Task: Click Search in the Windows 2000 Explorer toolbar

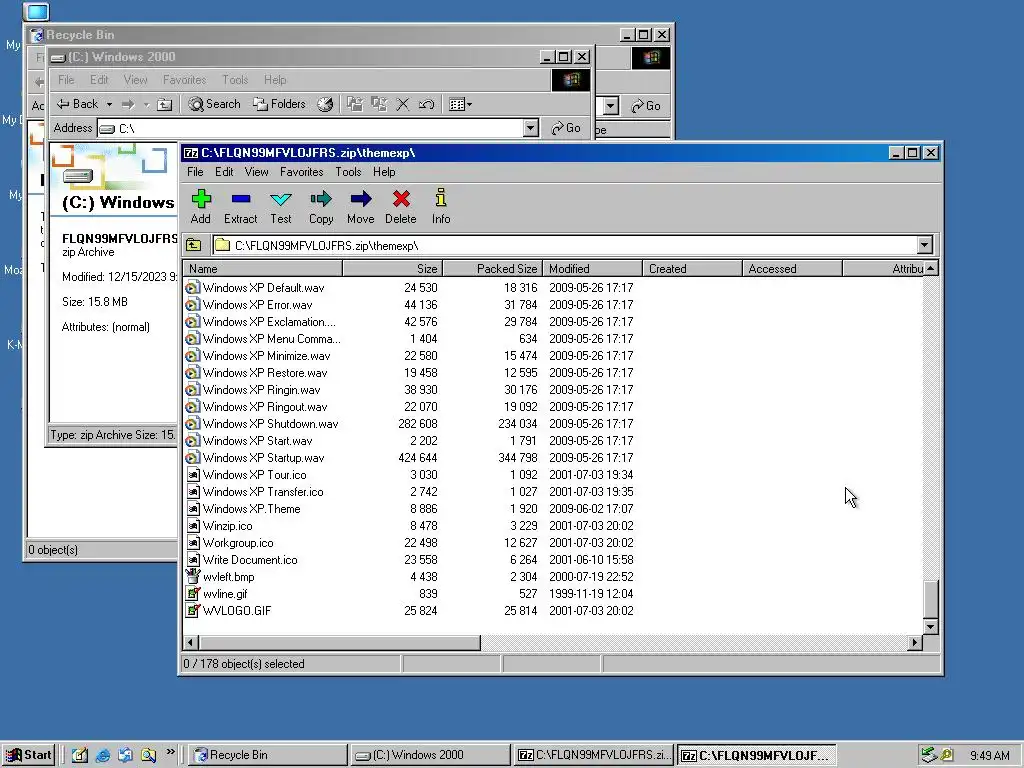Action: click(x=214, y=104)
